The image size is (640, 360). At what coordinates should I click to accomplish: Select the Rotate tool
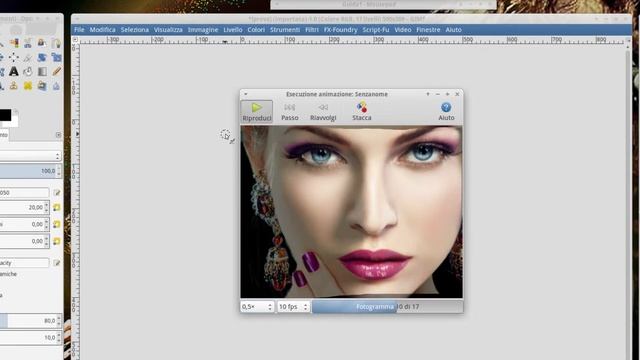42,57
